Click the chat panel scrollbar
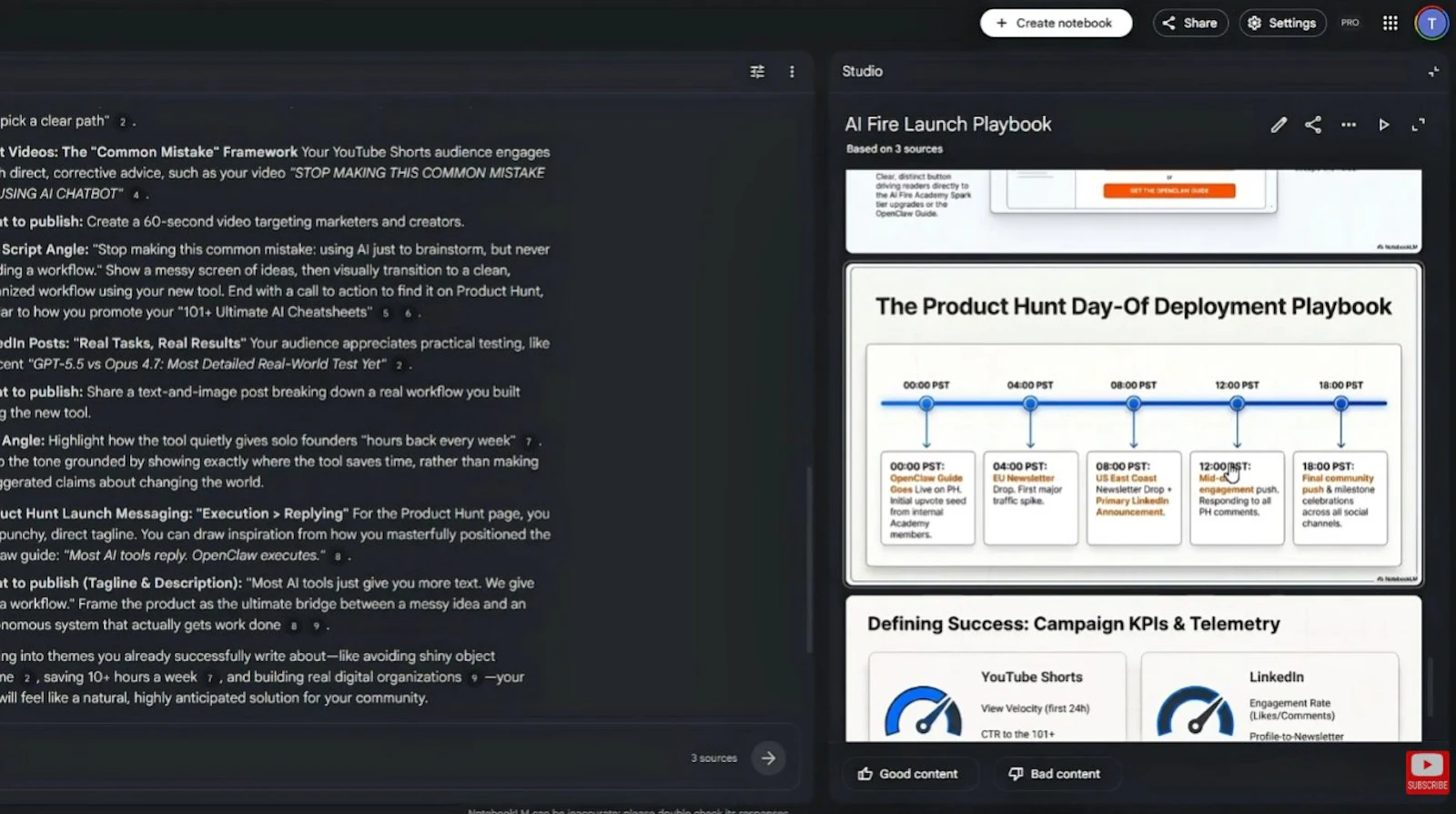This screenshot has height=814, width=1456. point(809,560)
